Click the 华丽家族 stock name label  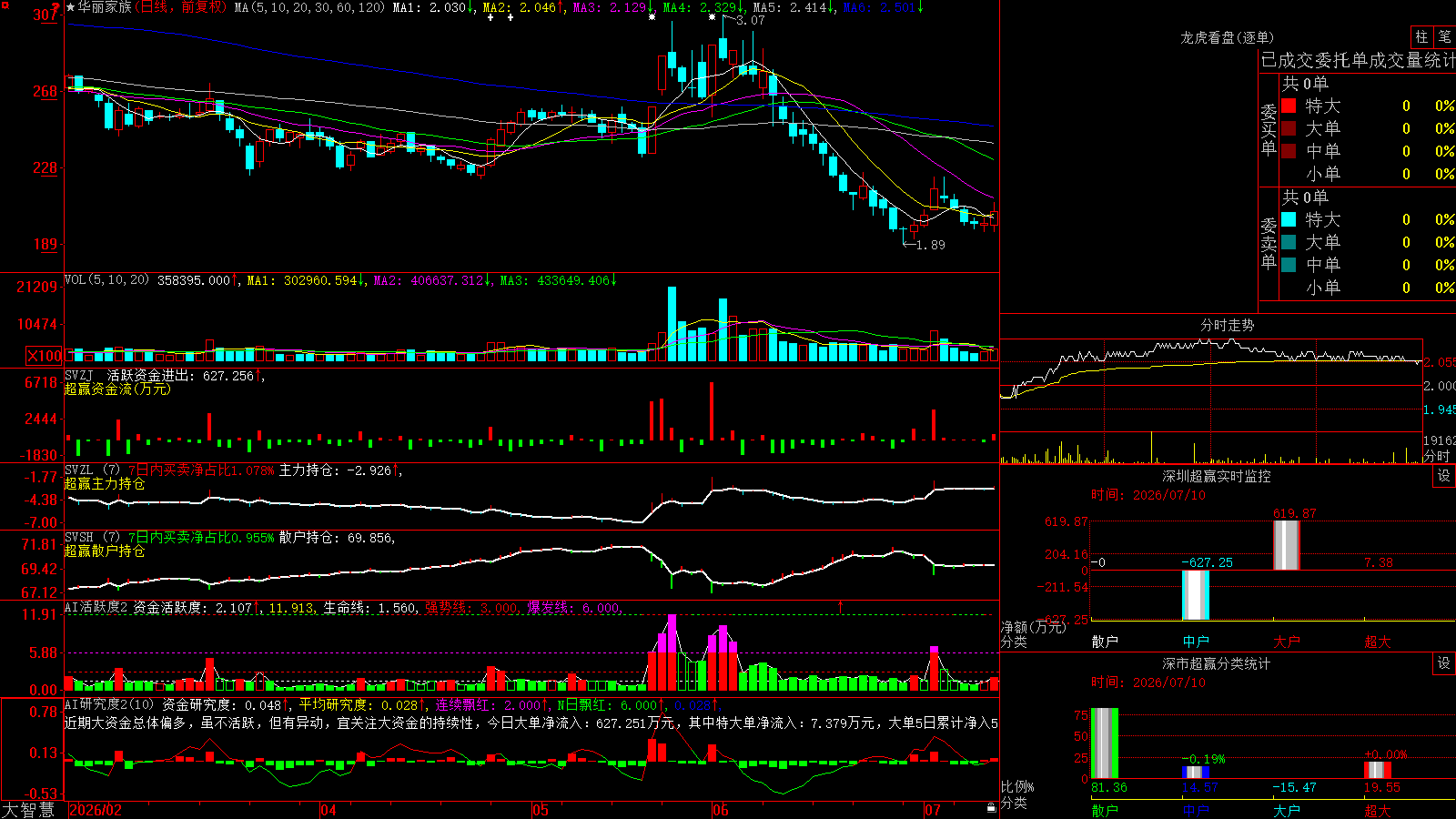pos(105,7)
